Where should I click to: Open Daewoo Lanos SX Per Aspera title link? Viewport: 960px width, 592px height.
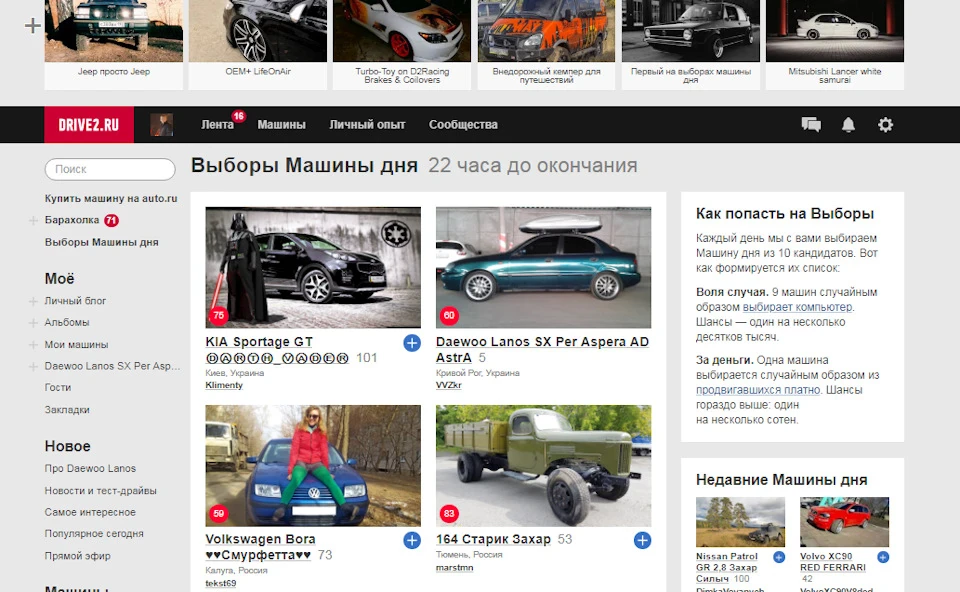tap(542, 350)
